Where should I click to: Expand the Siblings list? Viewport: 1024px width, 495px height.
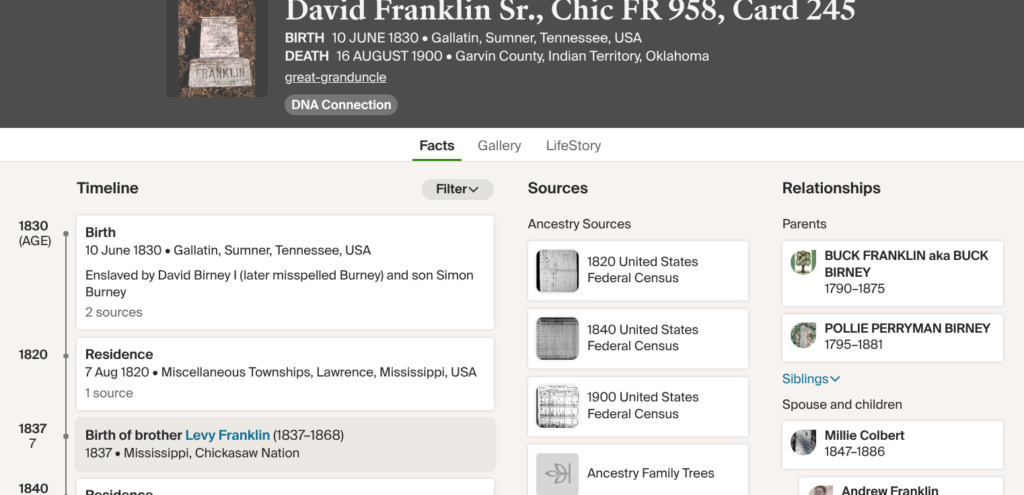pos(811,379)
